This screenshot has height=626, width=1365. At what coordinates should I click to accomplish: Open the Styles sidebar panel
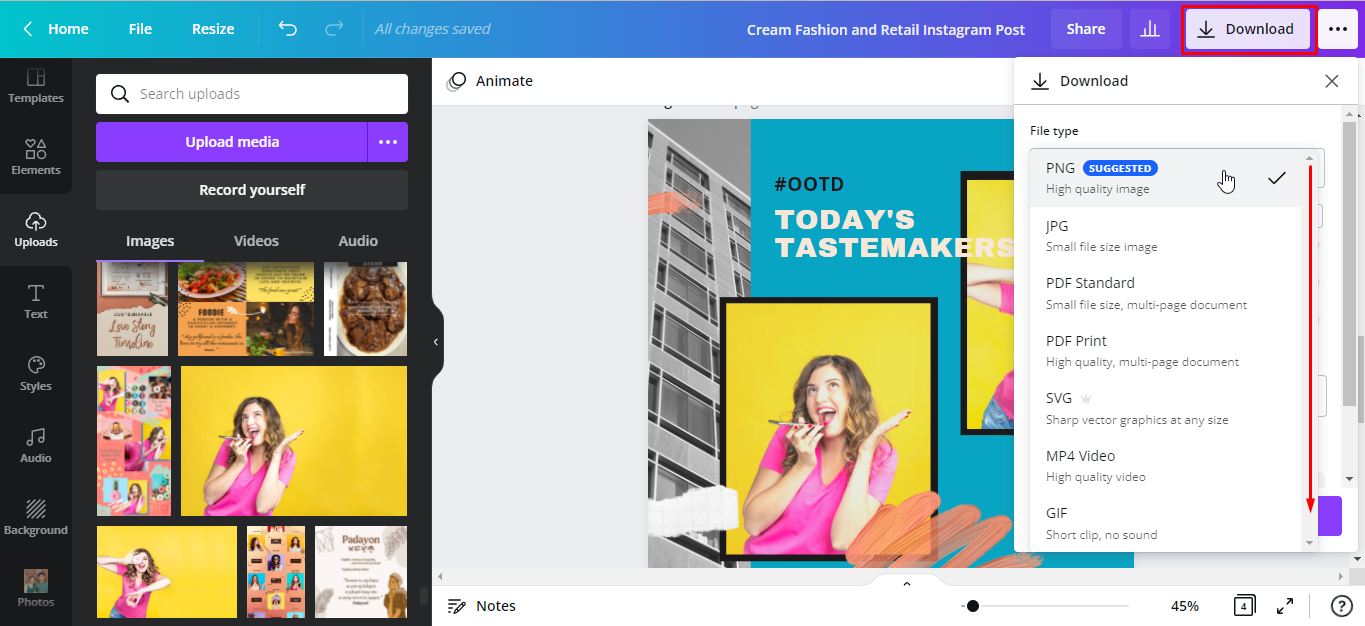tap(36, 373)
